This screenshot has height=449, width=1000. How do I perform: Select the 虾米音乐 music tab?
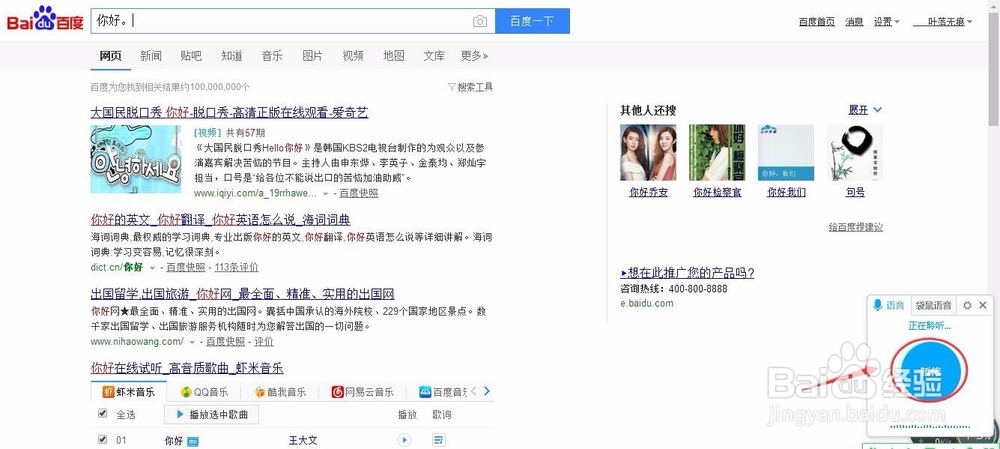(129, 392)
